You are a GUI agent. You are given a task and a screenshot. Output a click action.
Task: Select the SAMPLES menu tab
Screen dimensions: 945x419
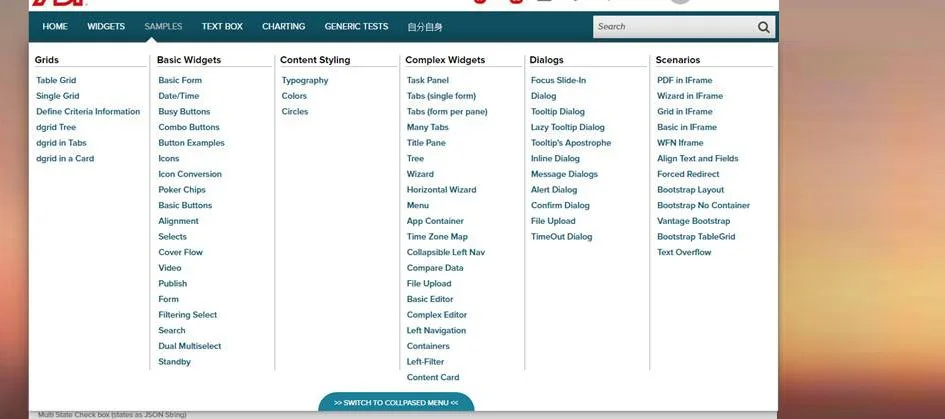[163, 27]
